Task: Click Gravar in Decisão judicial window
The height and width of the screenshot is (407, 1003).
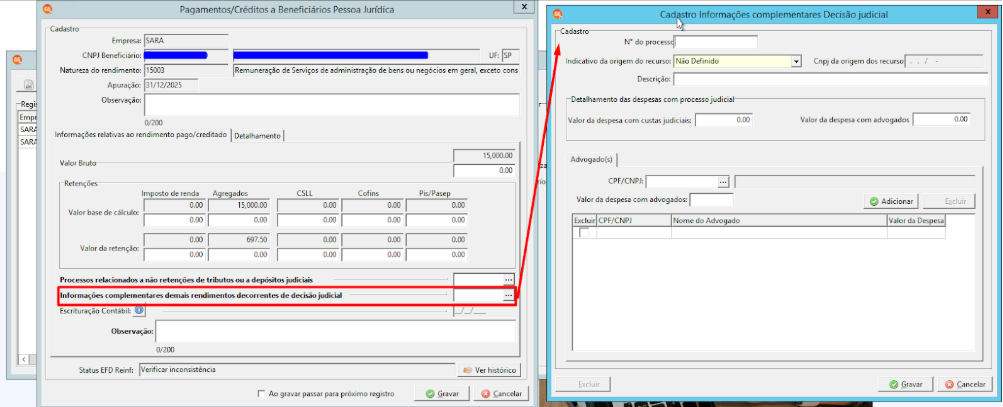Action: [904, 384]
